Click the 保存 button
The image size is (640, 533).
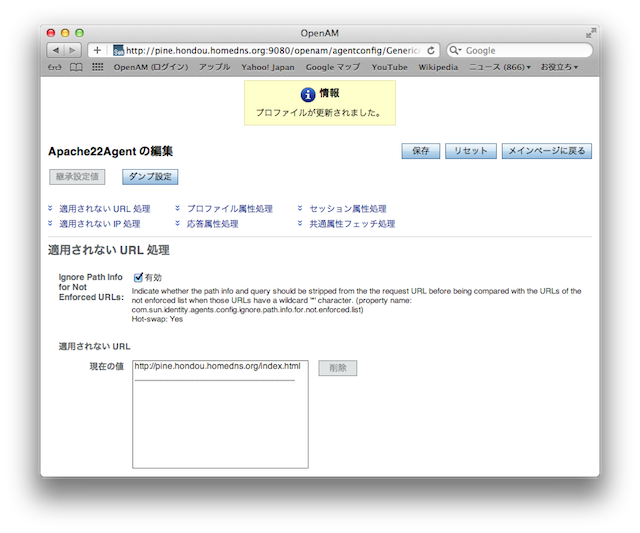[x=420, y=151]
